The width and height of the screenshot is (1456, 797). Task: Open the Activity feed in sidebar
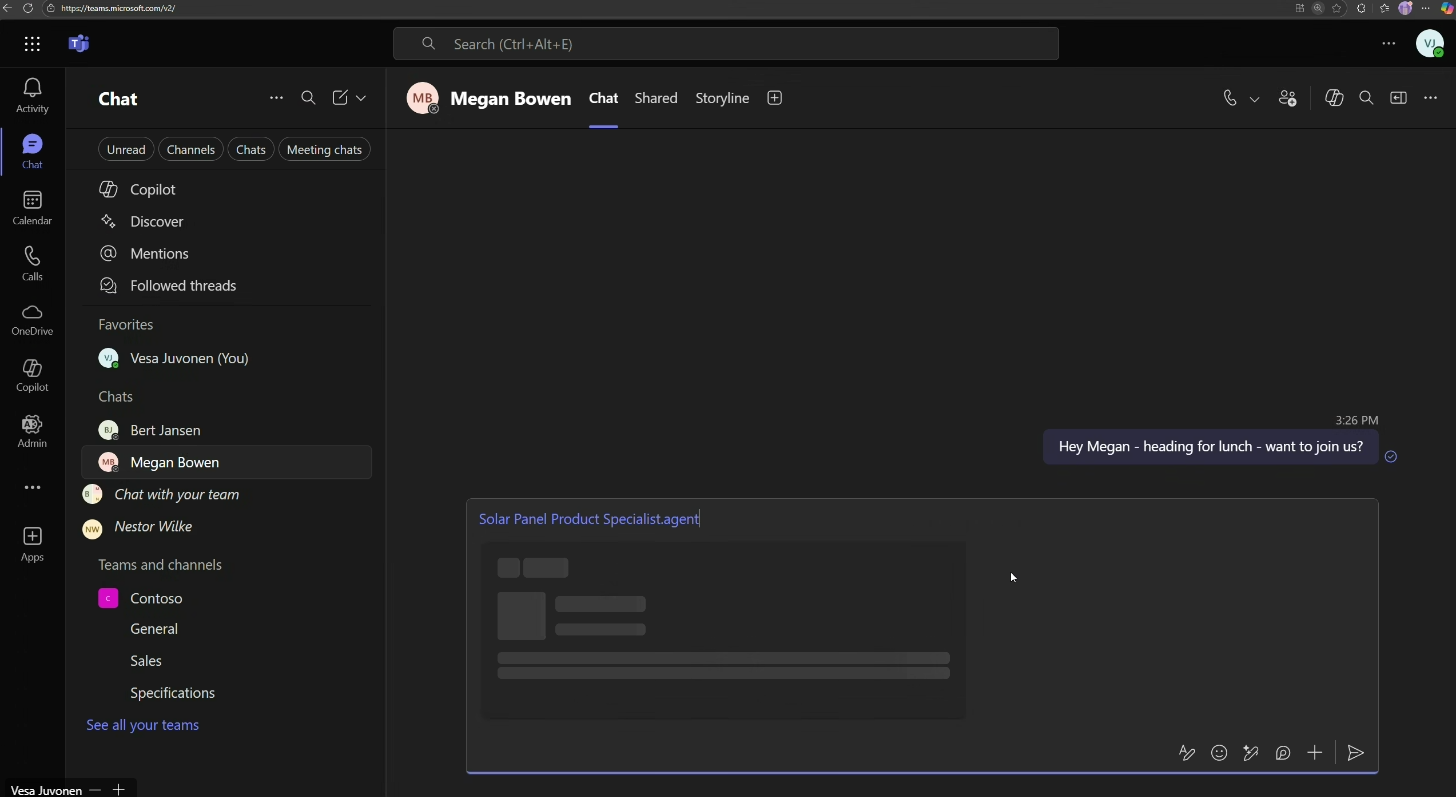point(32,96)
